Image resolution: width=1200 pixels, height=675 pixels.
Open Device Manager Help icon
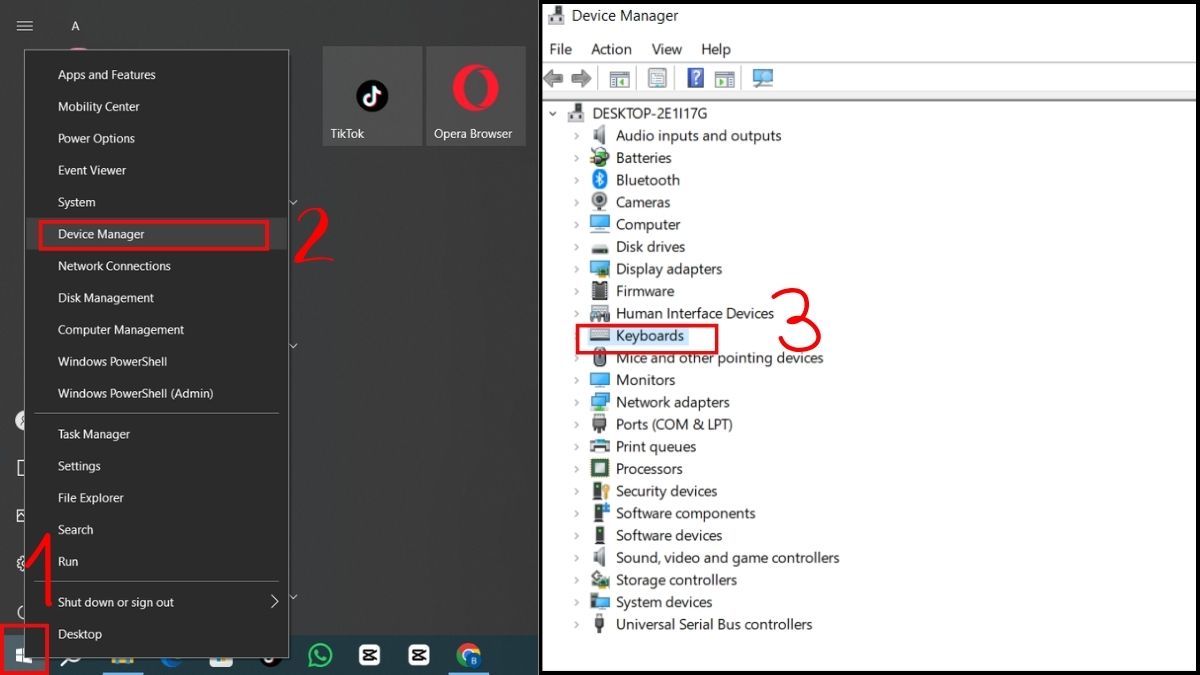point(695,78)
